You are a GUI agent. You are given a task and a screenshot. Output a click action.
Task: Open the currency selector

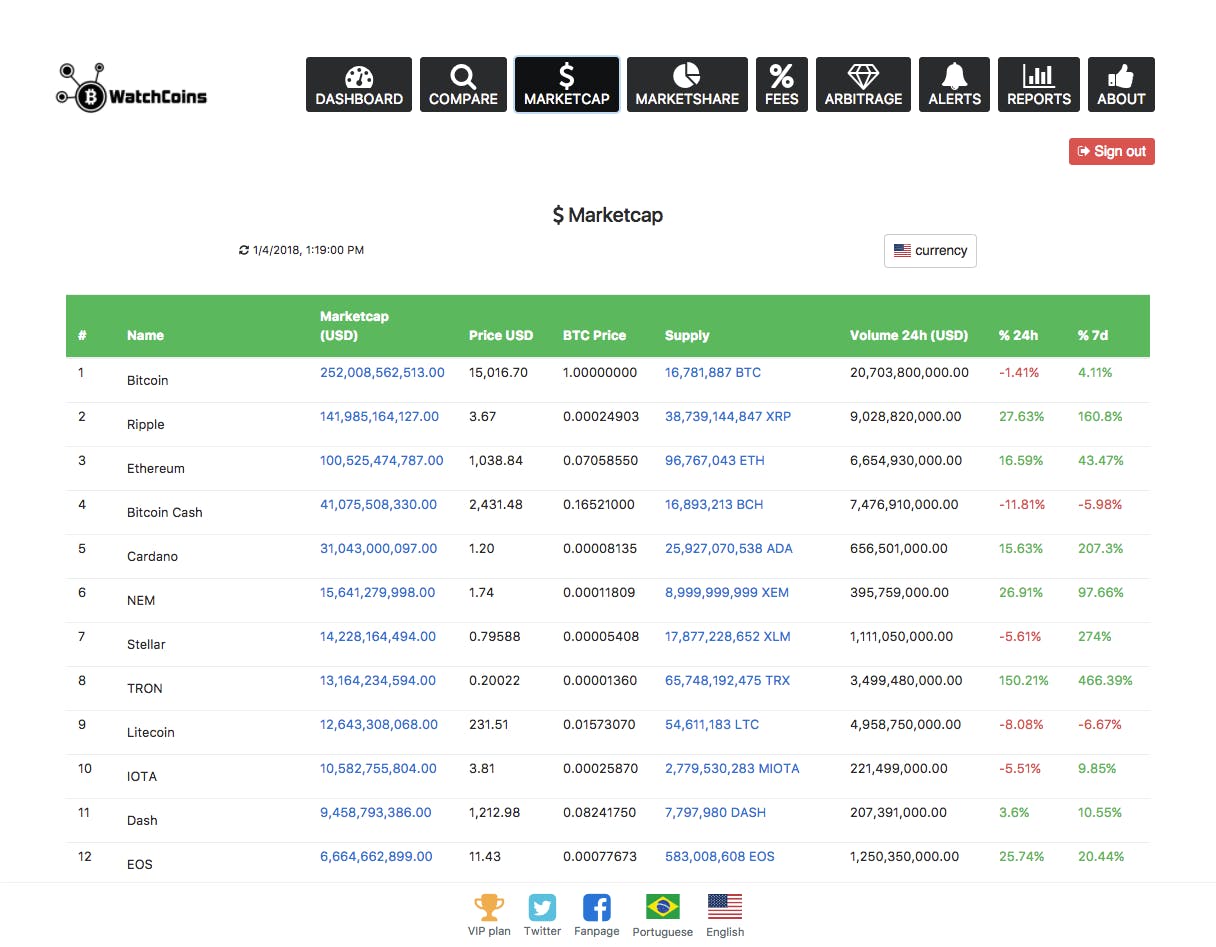point(930,251)
